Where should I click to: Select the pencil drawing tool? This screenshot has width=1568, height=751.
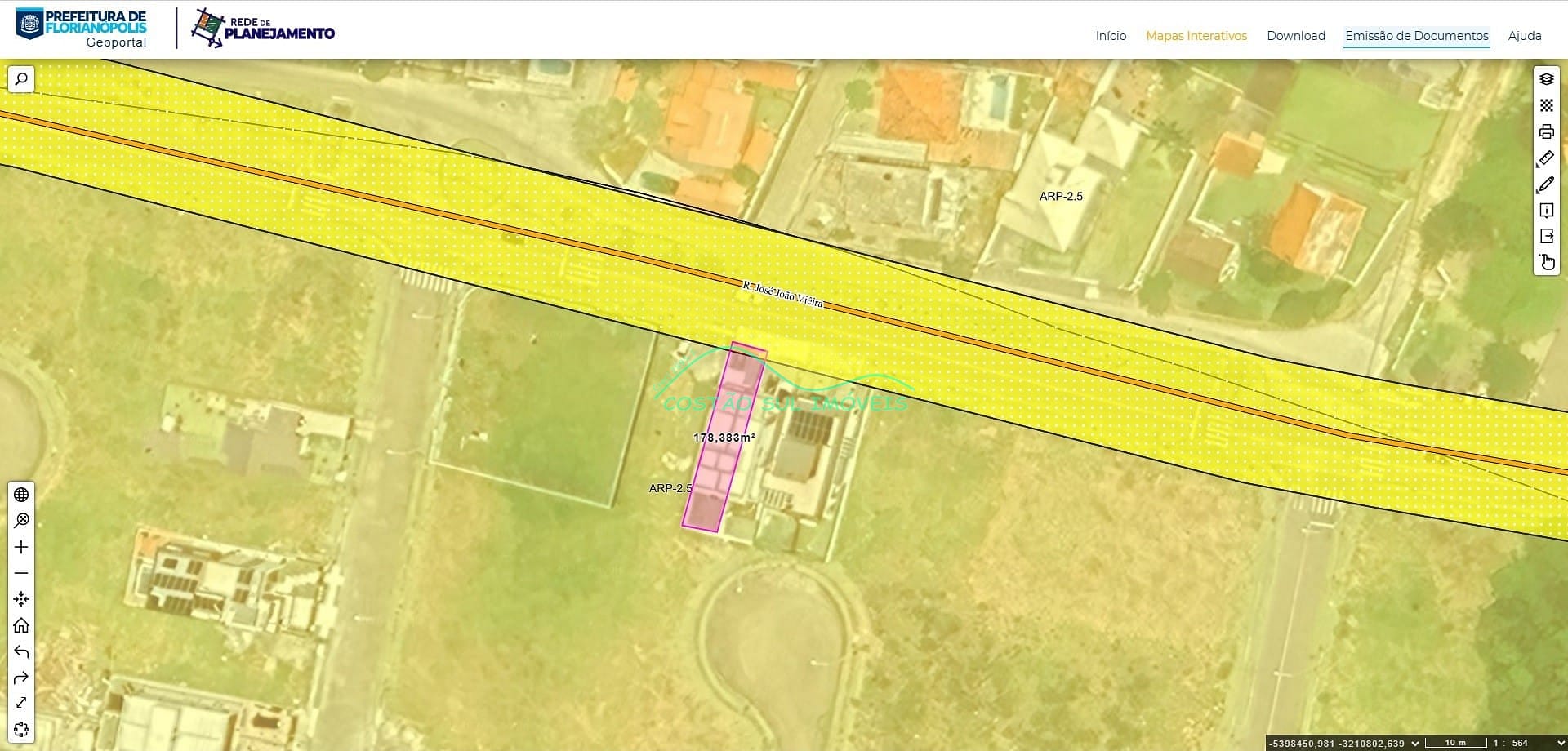point(1546,184)
